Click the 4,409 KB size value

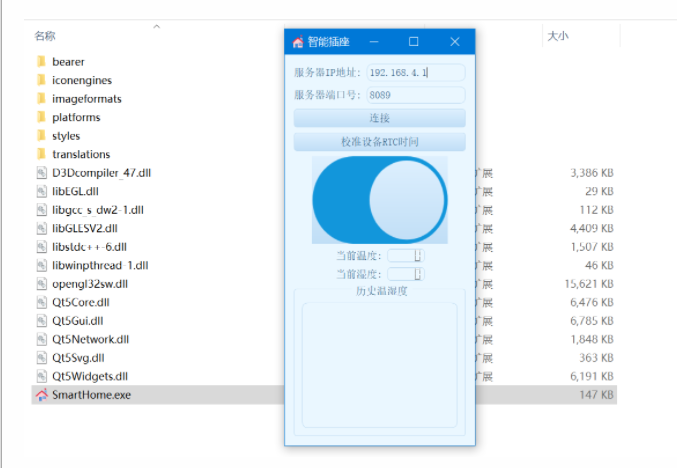[592, 228]
